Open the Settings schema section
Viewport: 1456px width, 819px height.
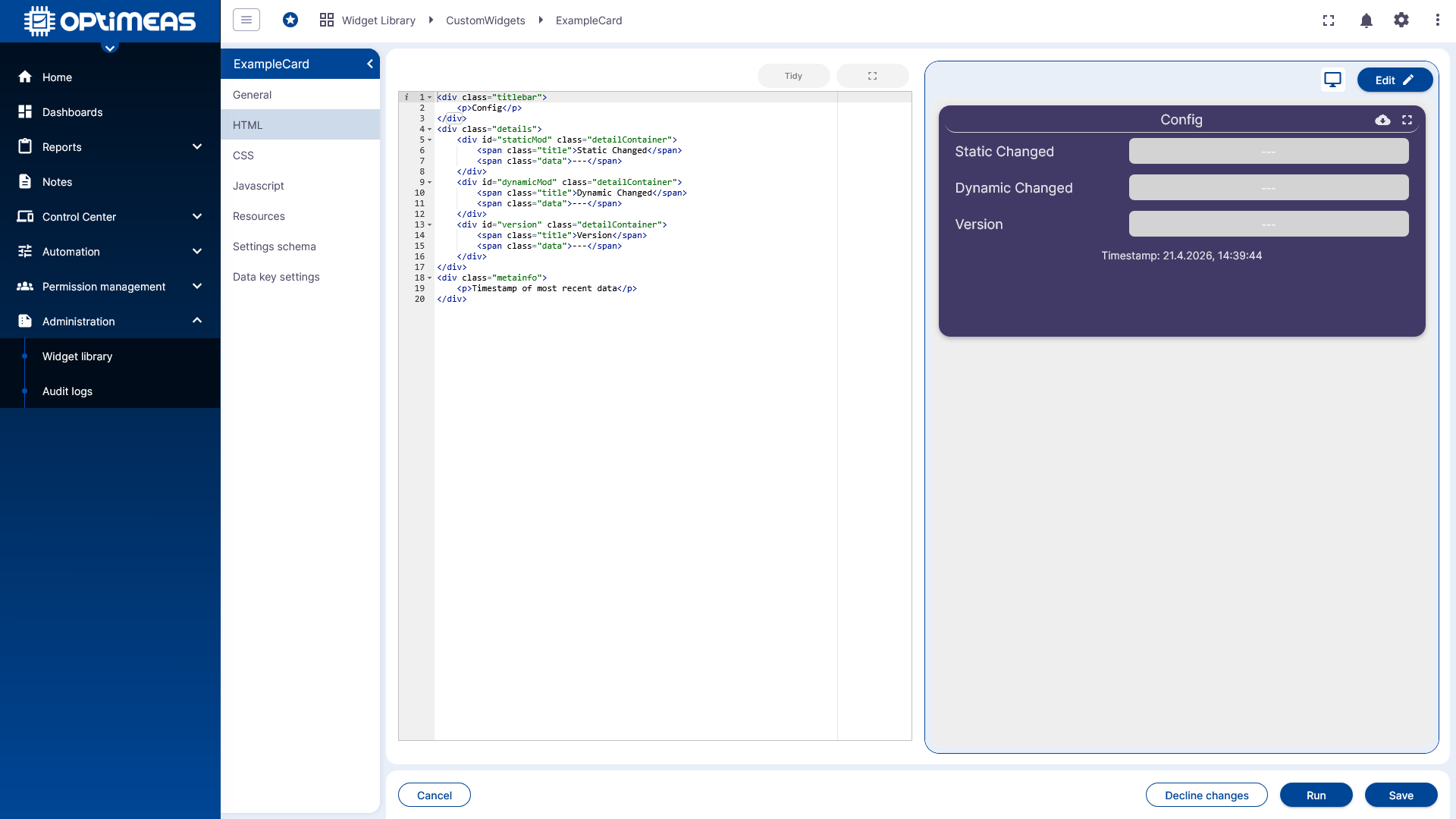pyautogui.click(x=300, y=246)
